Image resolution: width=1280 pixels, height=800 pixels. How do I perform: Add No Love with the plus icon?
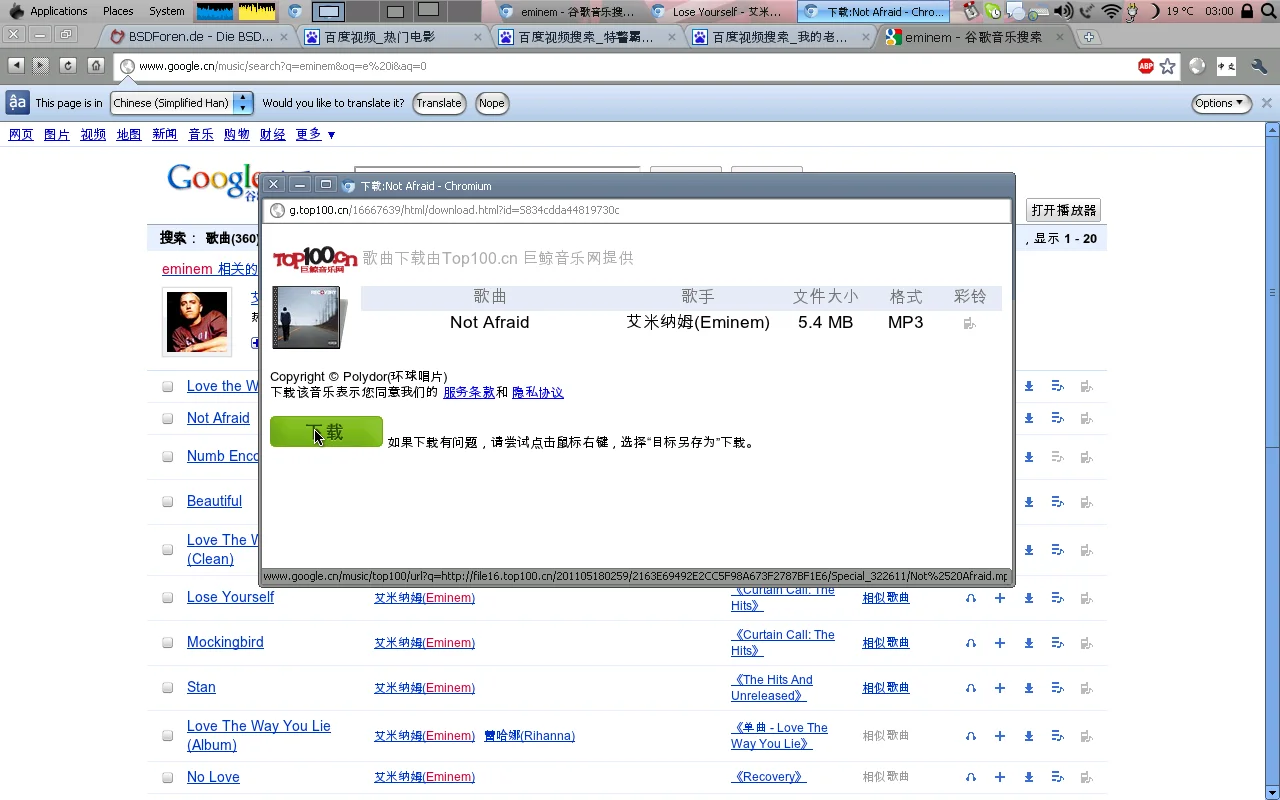[1000, 777]
